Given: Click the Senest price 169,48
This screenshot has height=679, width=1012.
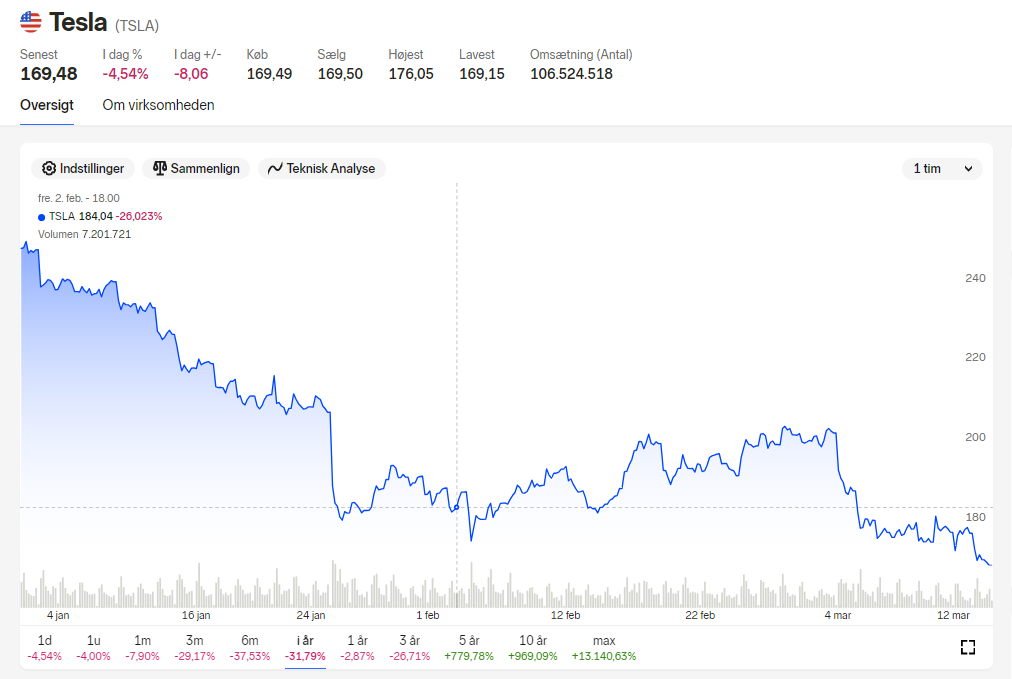Looking at the screenshot, I should [x=48, y=74].
